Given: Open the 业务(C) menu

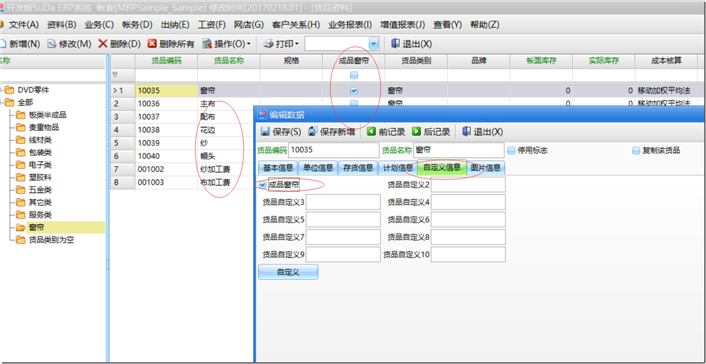Looking at the screenshot, I should (x=99, y=25).
